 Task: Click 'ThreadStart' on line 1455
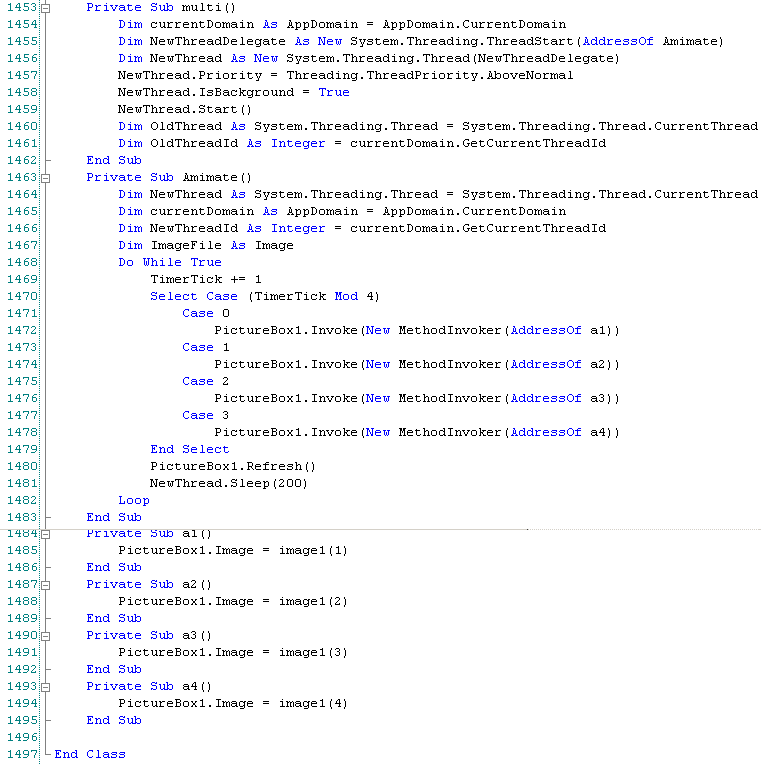pos(530,41)
